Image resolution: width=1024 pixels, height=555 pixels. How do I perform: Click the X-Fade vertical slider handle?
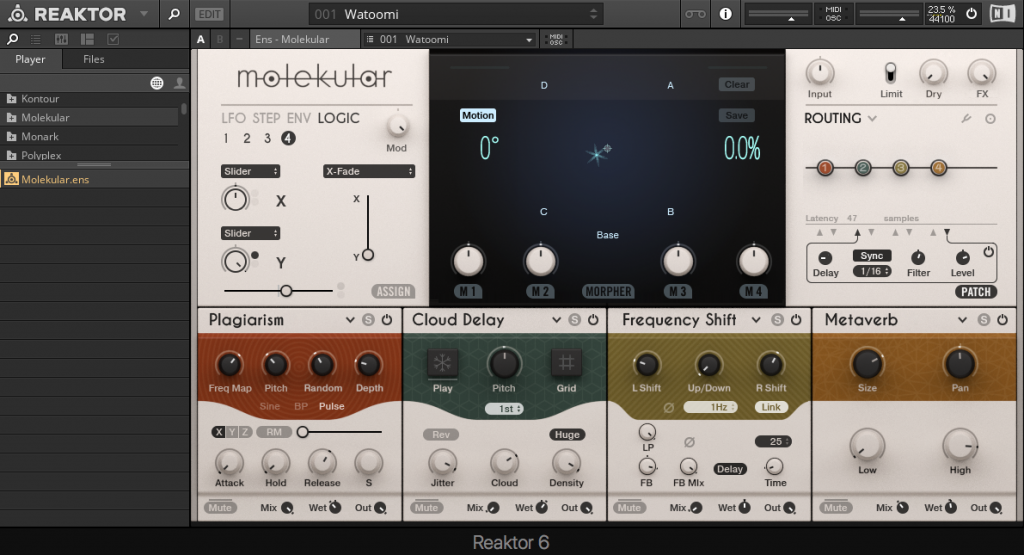(x=368, y=255)
